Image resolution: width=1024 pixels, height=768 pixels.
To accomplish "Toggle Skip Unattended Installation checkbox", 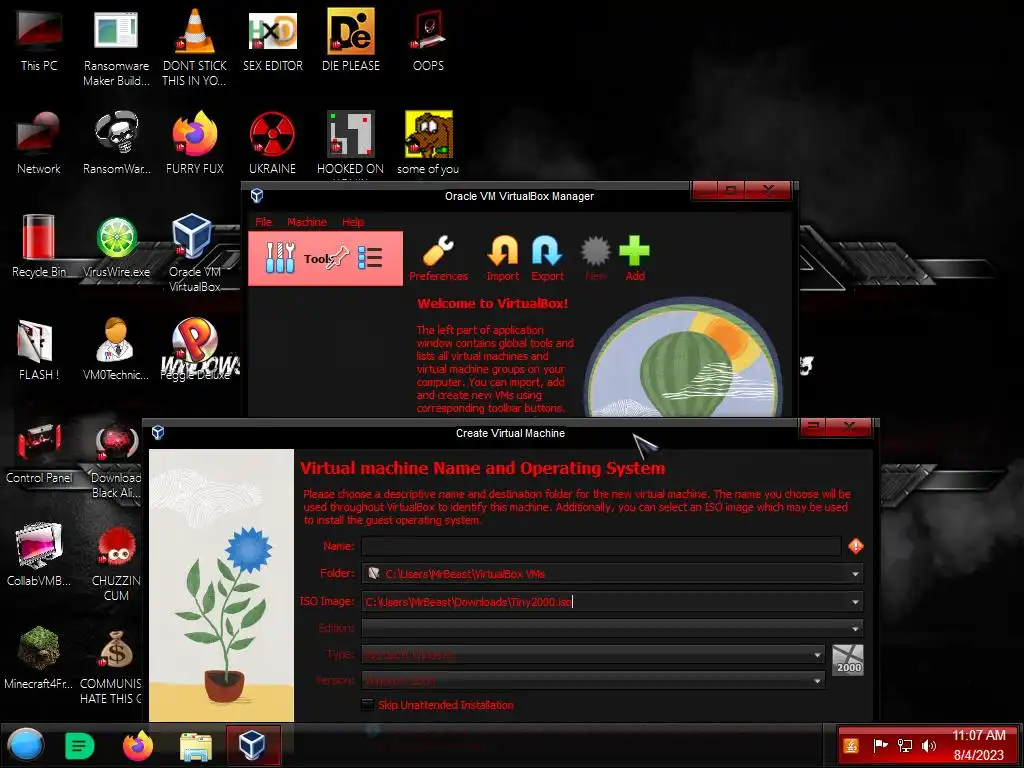I will [x=368, y=705].
